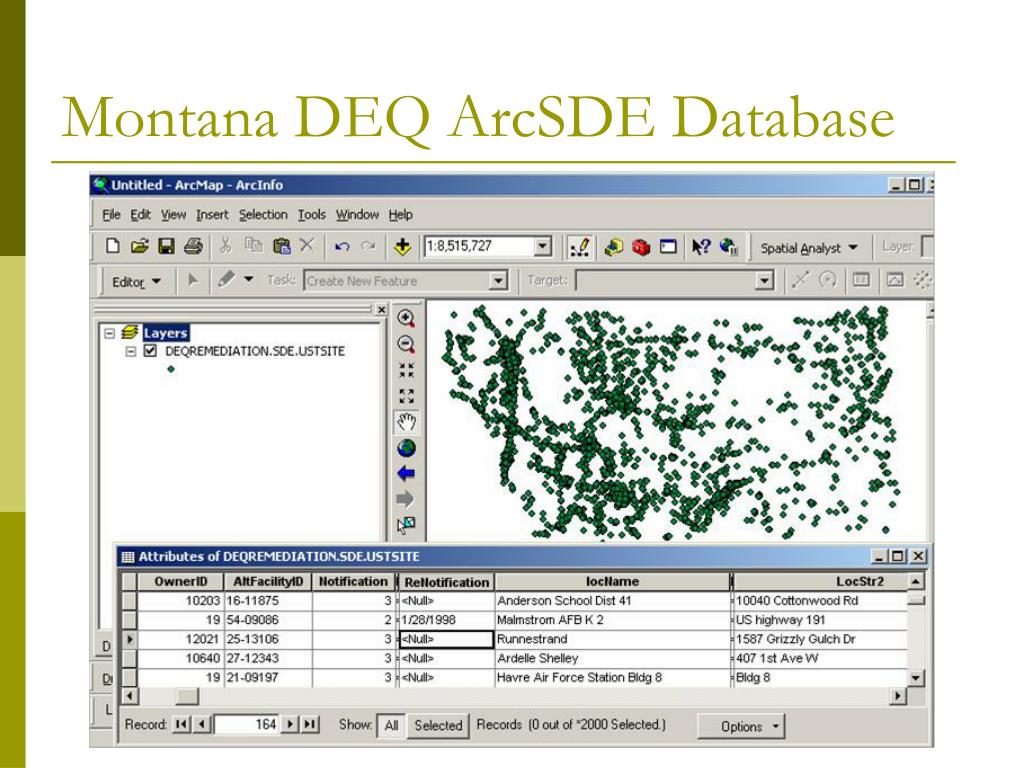1024x768 pixels.
Task: Go to next record button
Action: [291, 724]
